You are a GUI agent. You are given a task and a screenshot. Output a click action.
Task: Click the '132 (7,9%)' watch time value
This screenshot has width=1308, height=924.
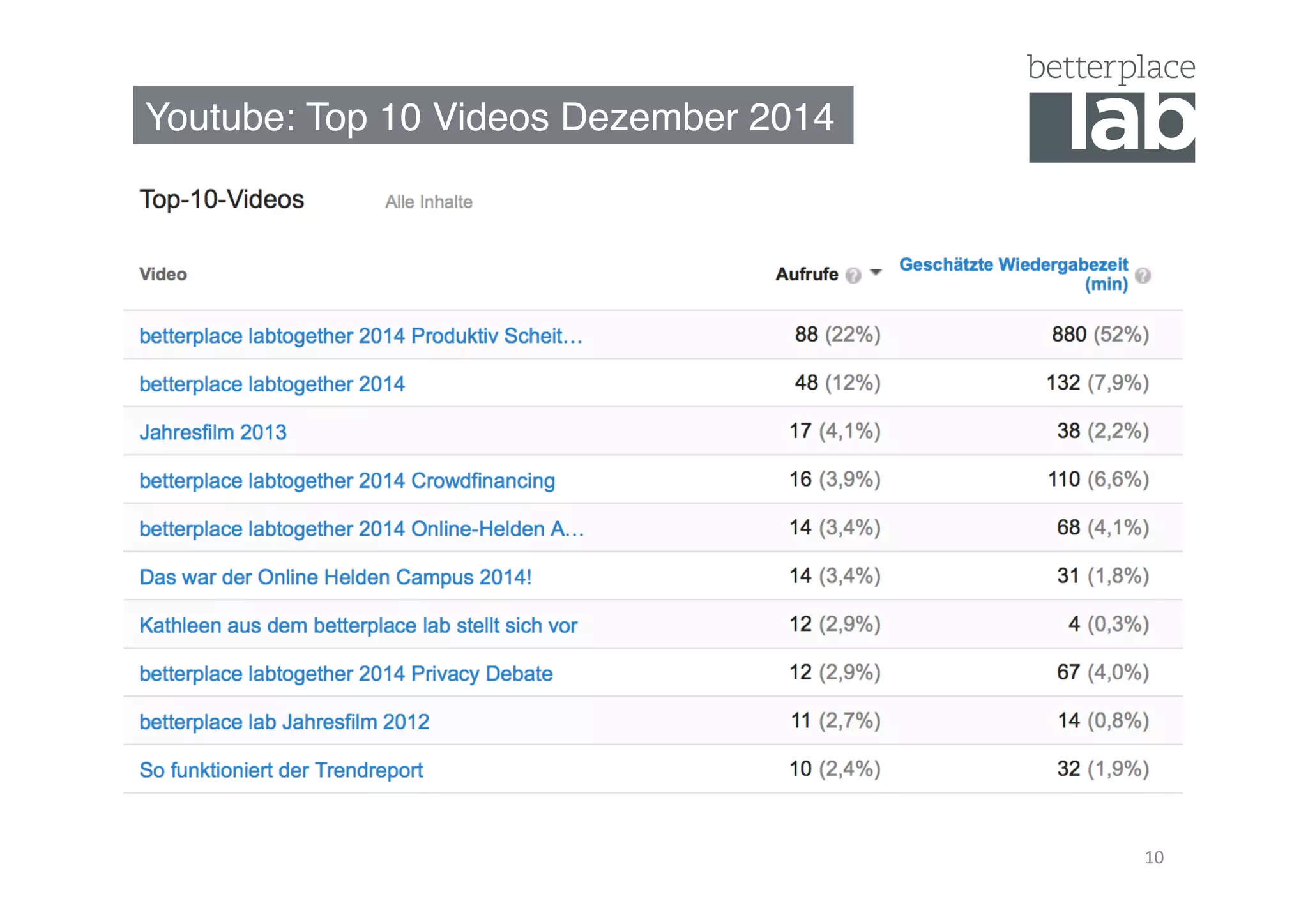pyautogui.click(x=1098, y=382)
